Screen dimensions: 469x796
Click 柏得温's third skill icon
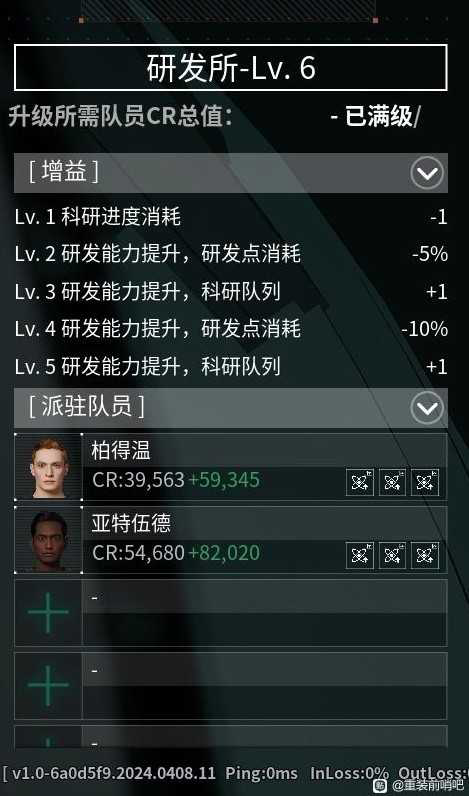pos(425,482)
